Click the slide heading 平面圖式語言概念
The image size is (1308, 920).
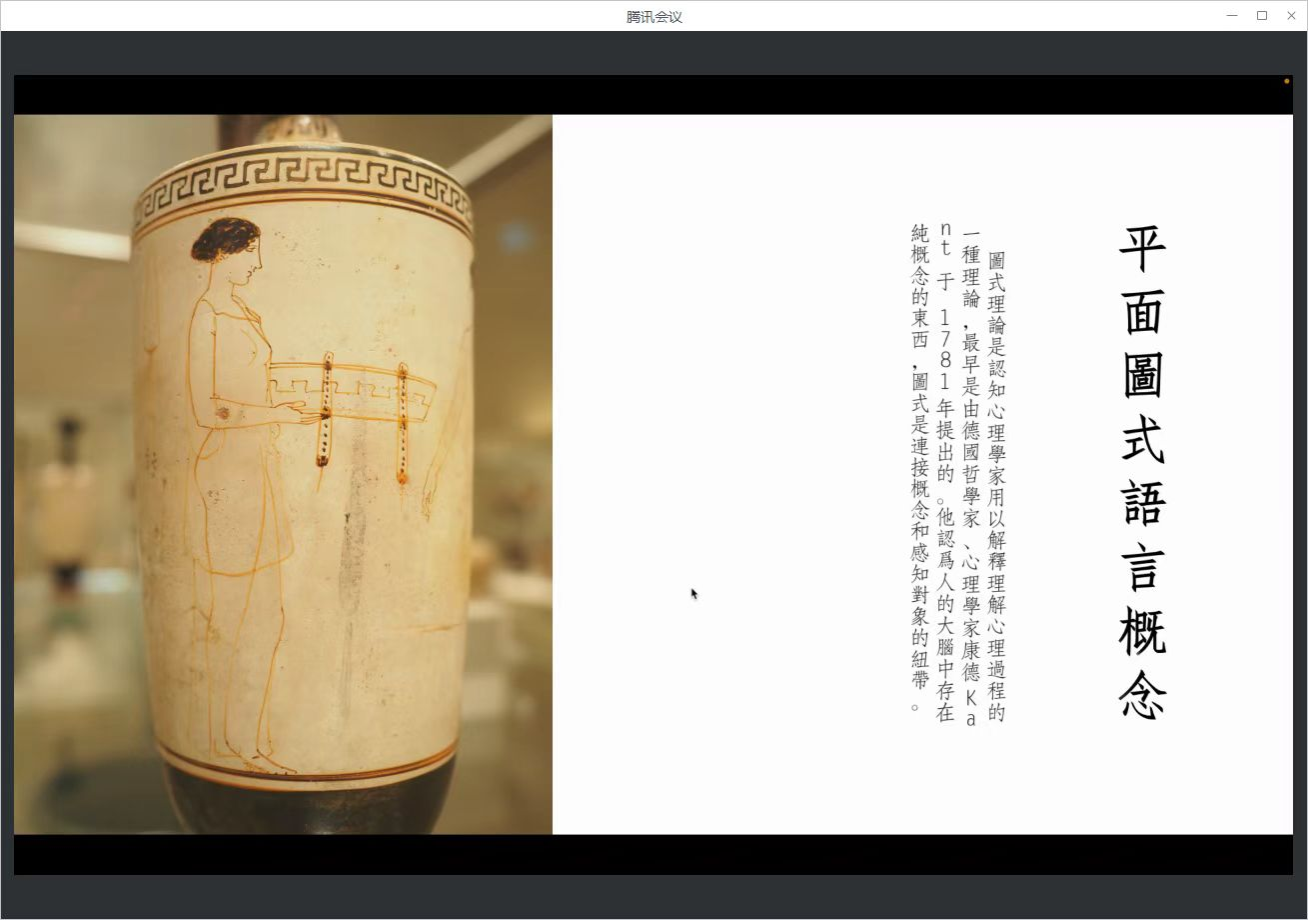[1142, 471]
